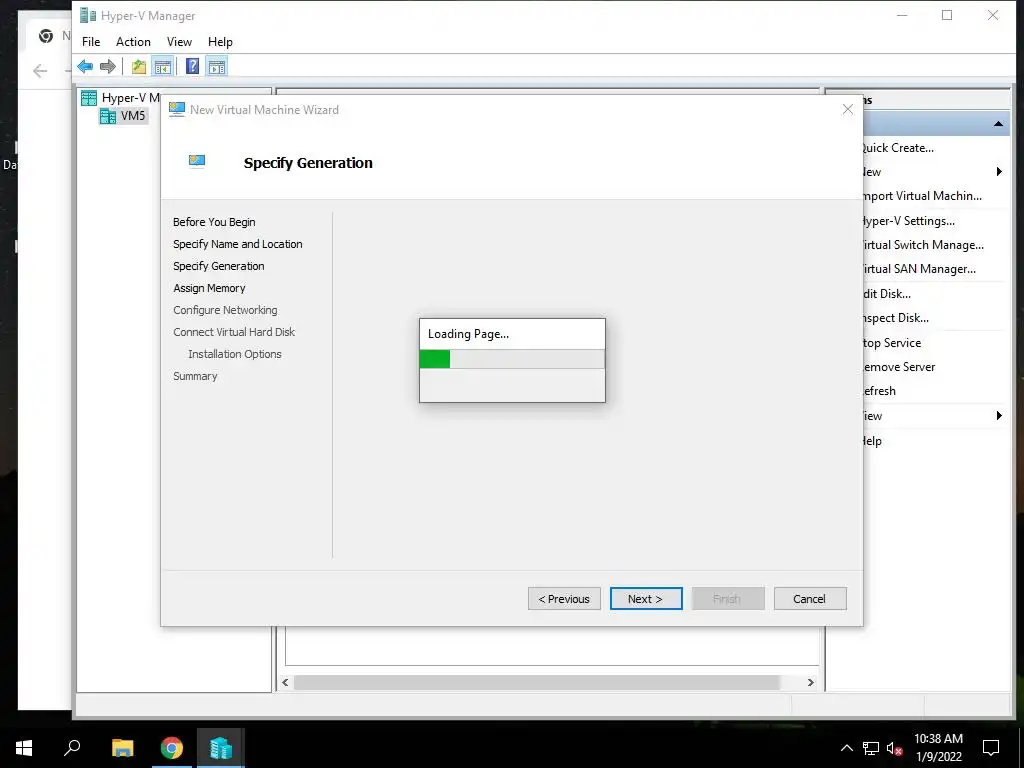Click Quick Create in the Actions pane
Image resolution: width=1024 pixels, height=768 pixels.
click(x=898, y=148)
